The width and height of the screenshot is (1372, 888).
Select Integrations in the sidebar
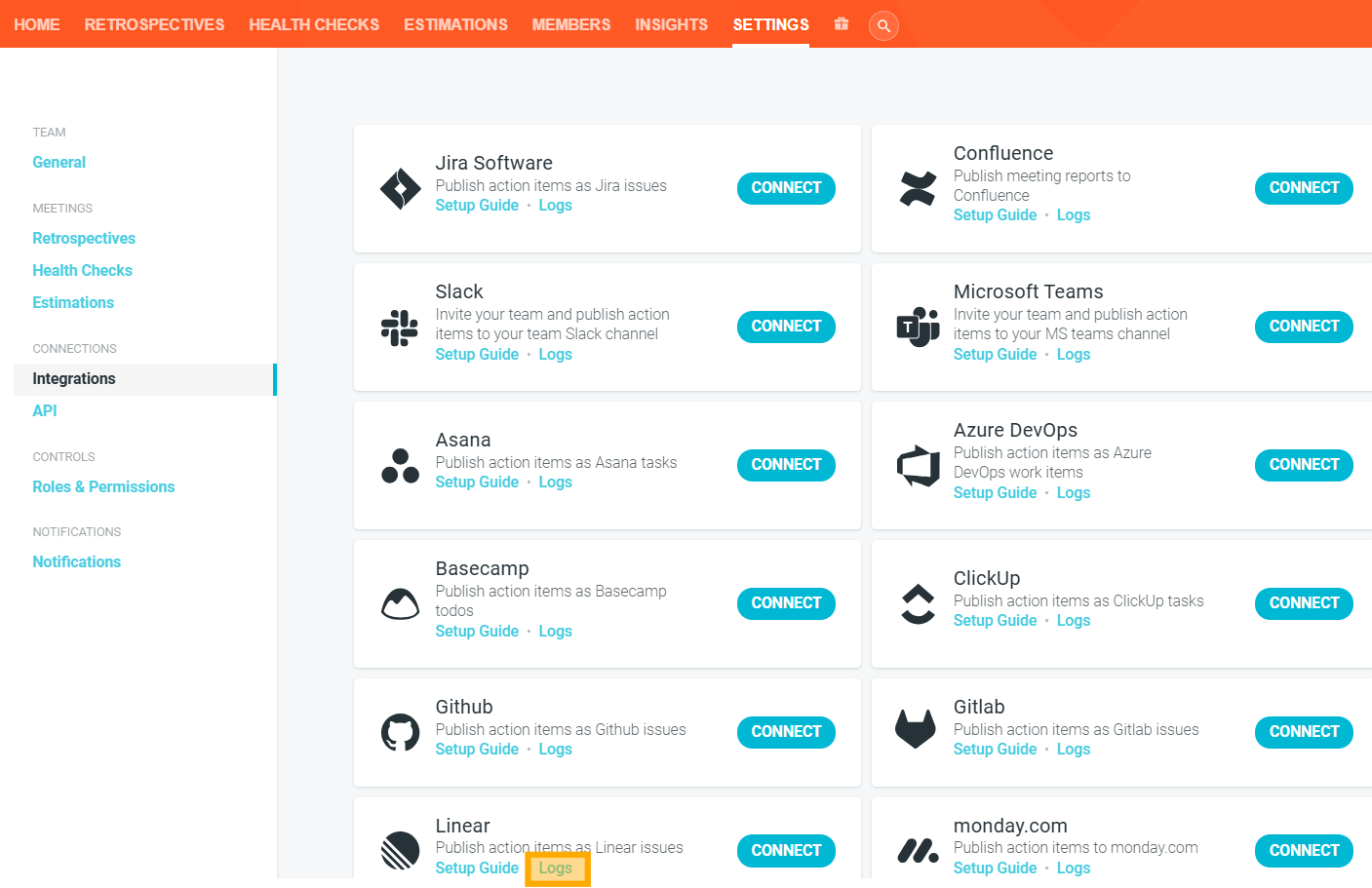[145, 379]
